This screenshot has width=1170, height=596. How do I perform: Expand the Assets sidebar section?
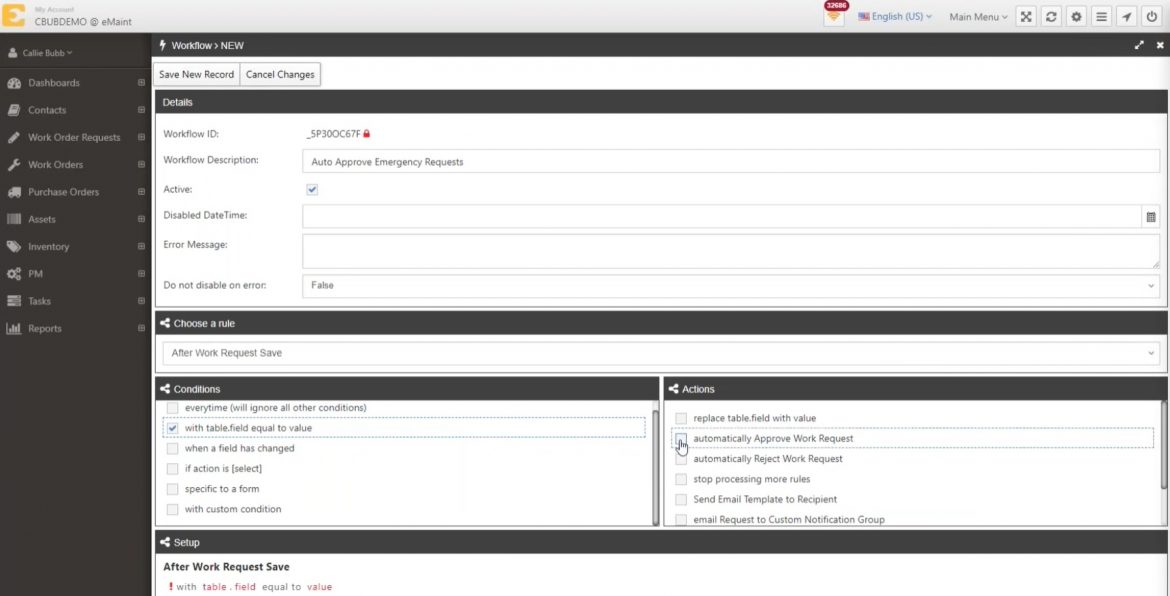[x=13, y=218]
